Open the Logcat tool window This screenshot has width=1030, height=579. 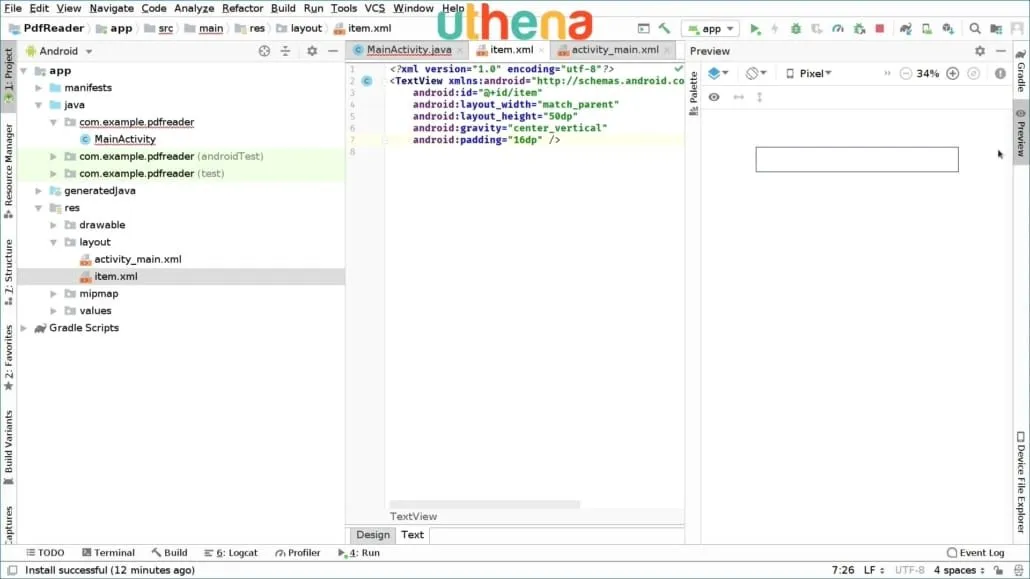pyautogui.click(x=231, y=553)
